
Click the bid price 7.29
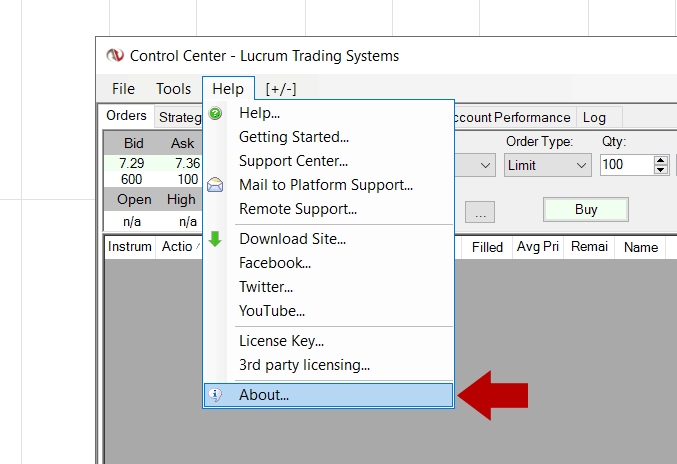(132, 163)
